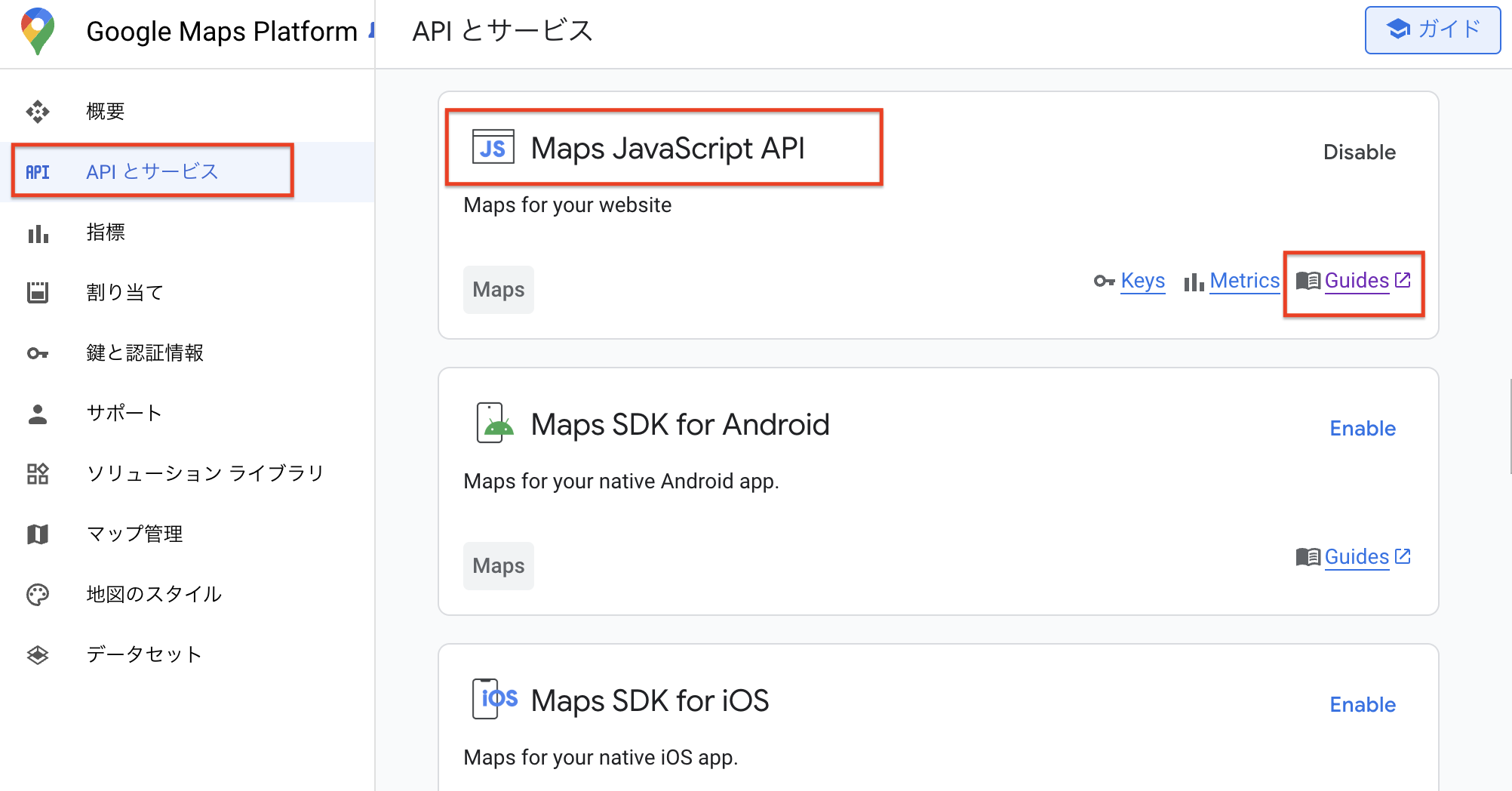Click the book icon in Maps JavaScript API card

[1308, 282]
